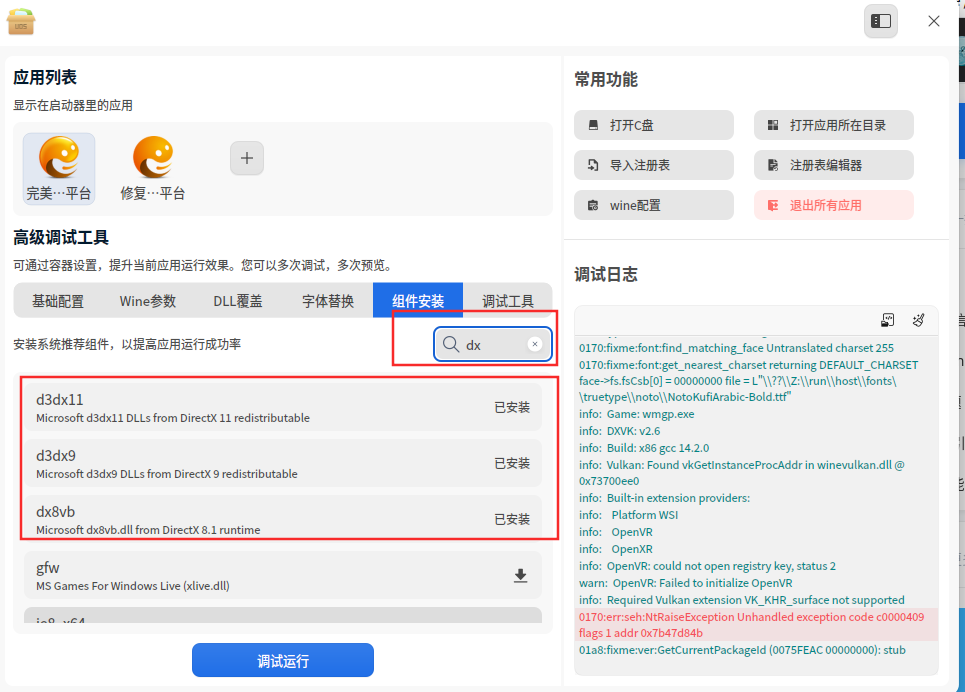Image resolution: width=965 pixels, height=692 pixels.
Task: Toggle the sidebar panel icon button
Action: 881,22
